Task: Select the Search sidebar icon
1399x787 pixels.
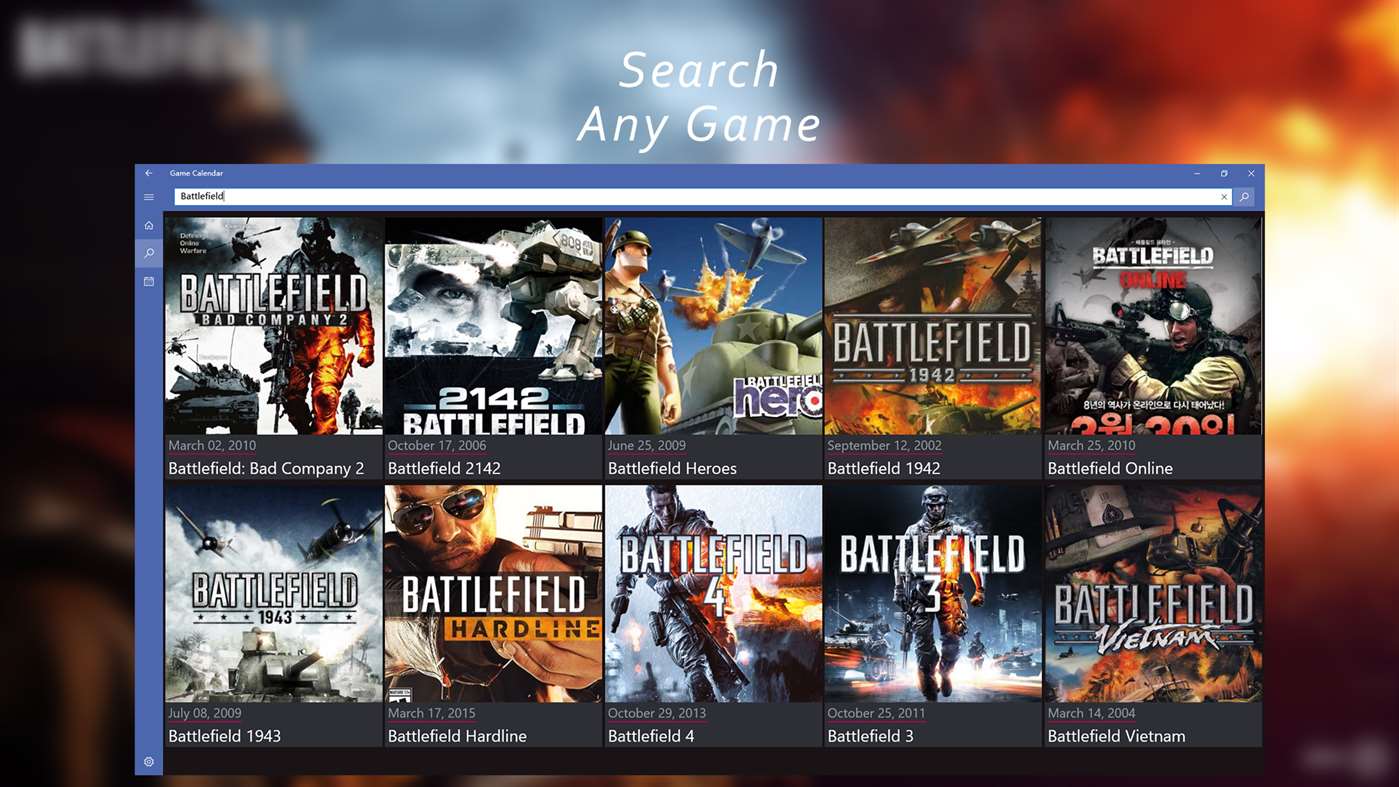Action: (x=149, y=253)
